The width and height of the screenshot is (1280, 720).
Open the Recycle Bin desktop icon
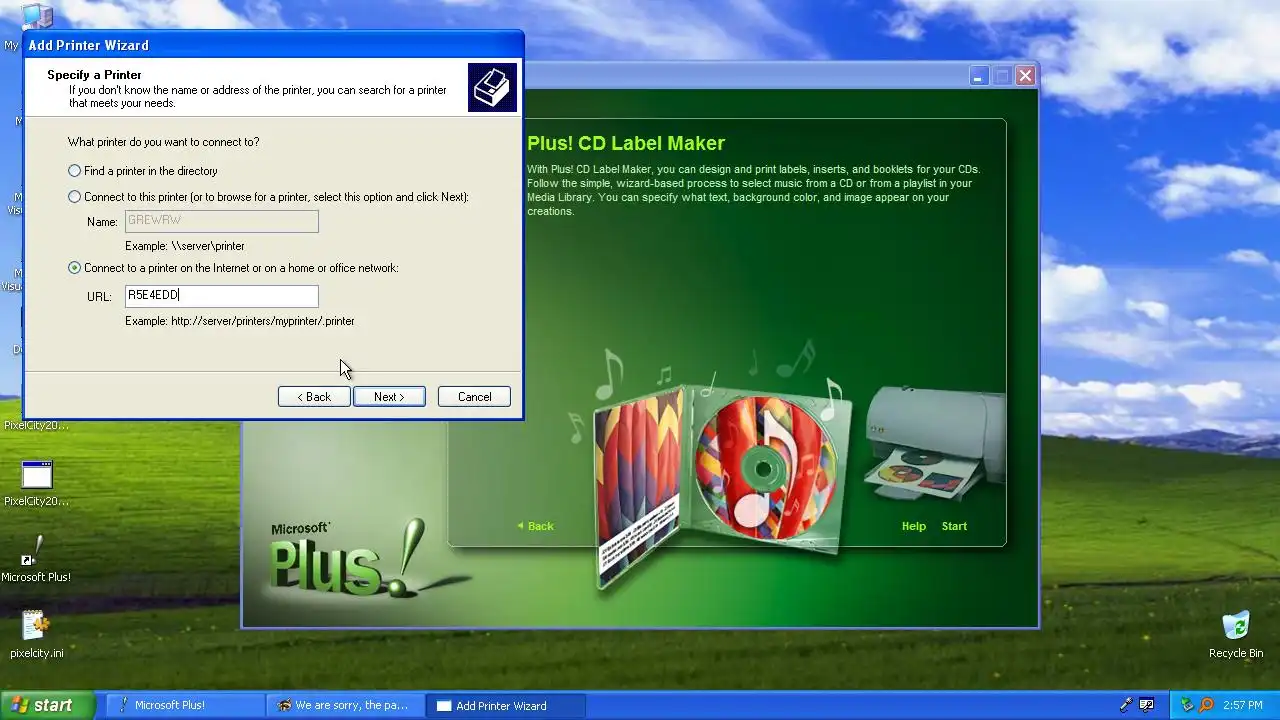pos(1236,634)
